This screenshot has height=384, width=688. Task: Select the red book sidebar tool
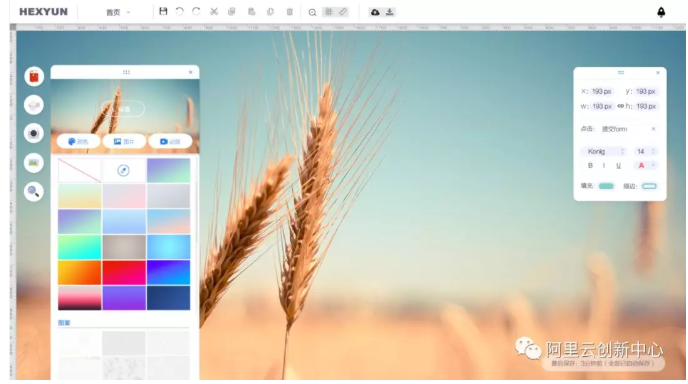[x=34, y=77]
